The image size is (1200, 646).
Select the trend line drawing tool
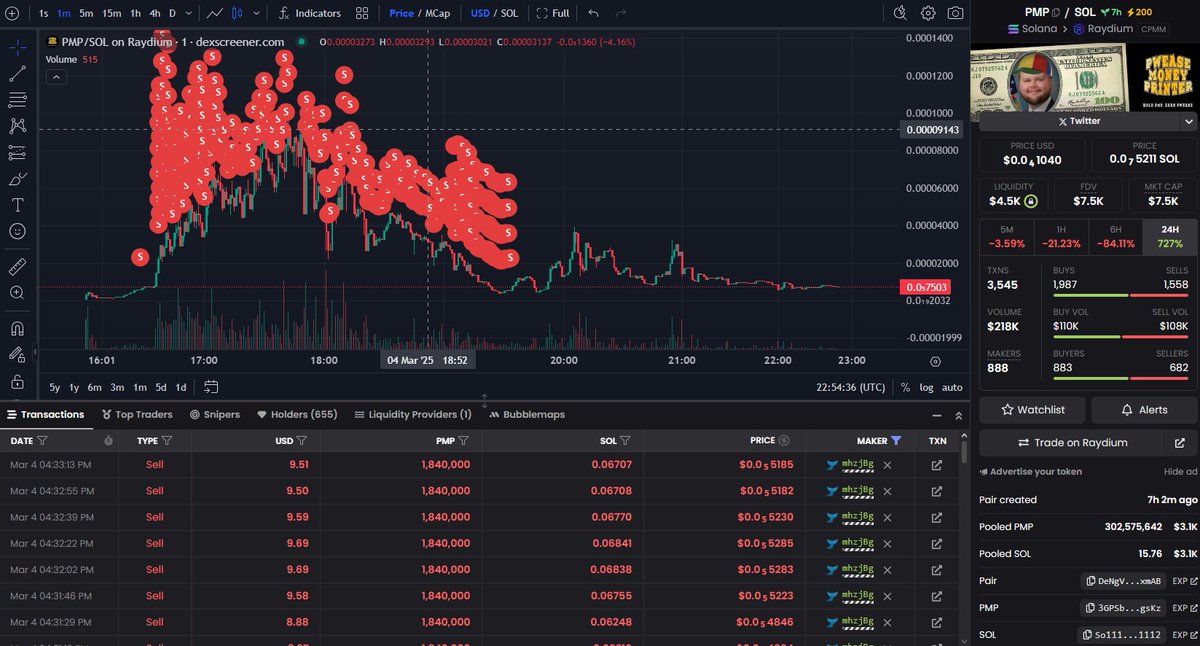(17, 73)
